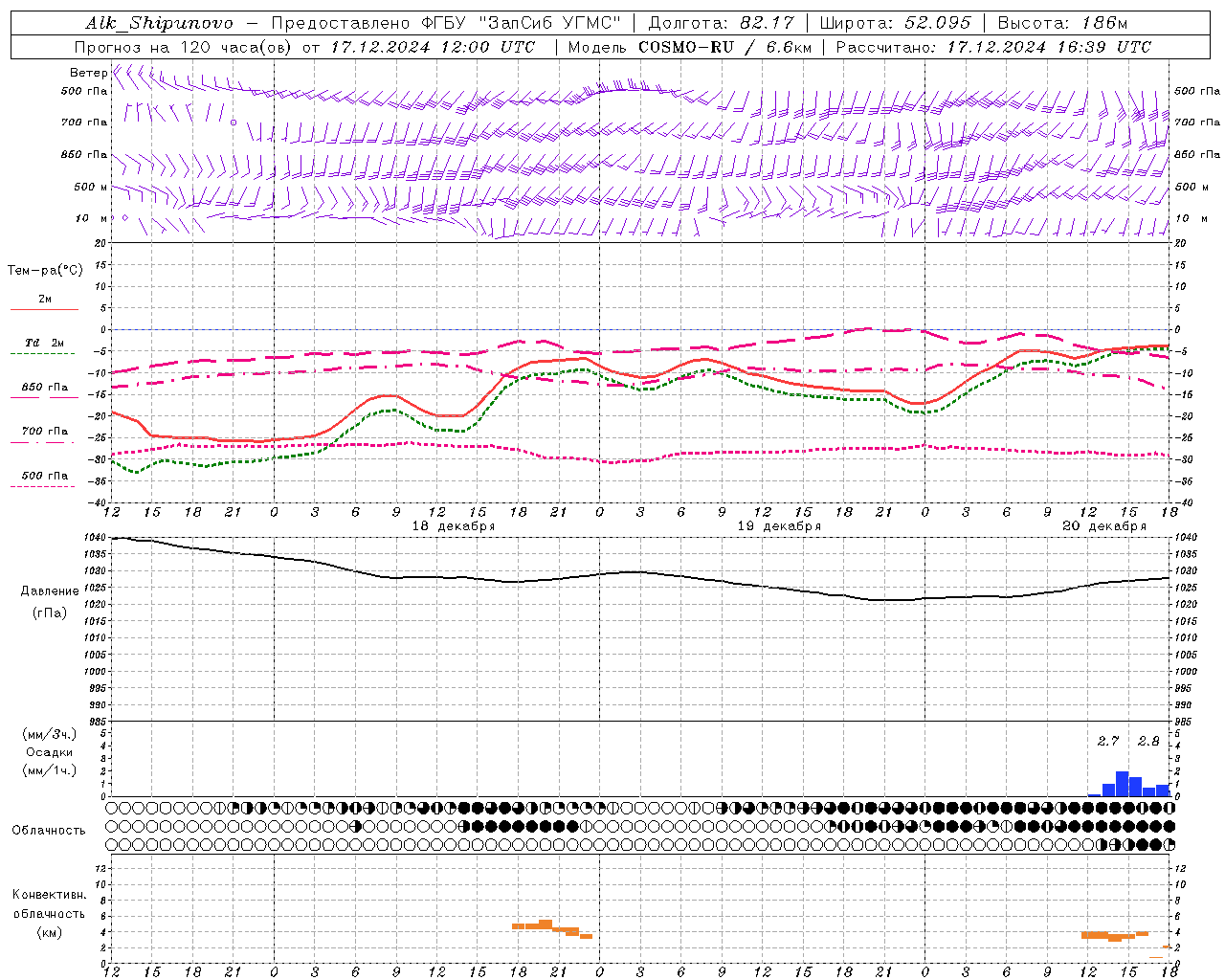Click the '500 м' wind level label on left
The image size is (1225, 980).
91,187
